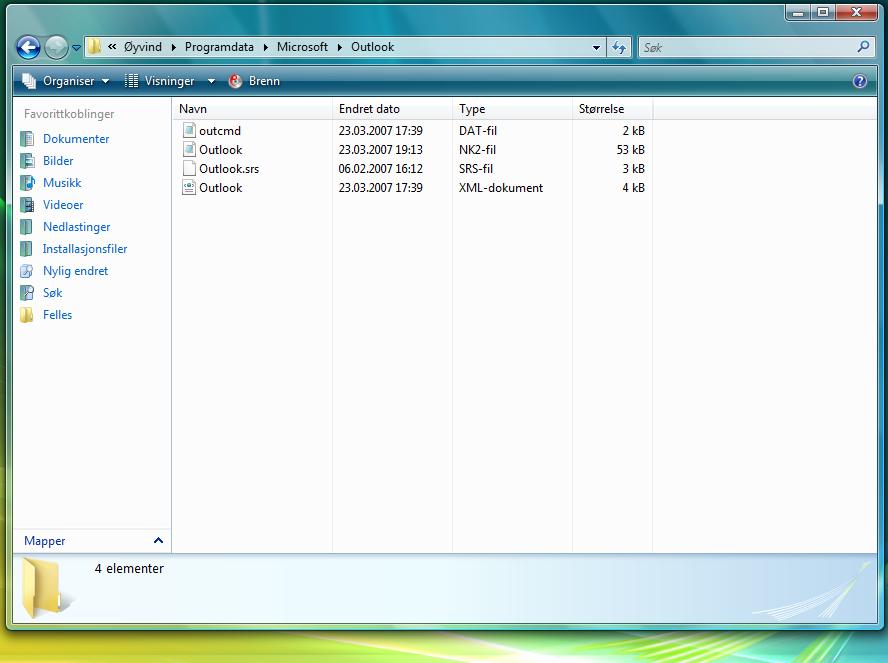The height and width of the screenshot is (663, 888).
Task: Open the recent pages dropdown arrow
Action: pos(76,48)
